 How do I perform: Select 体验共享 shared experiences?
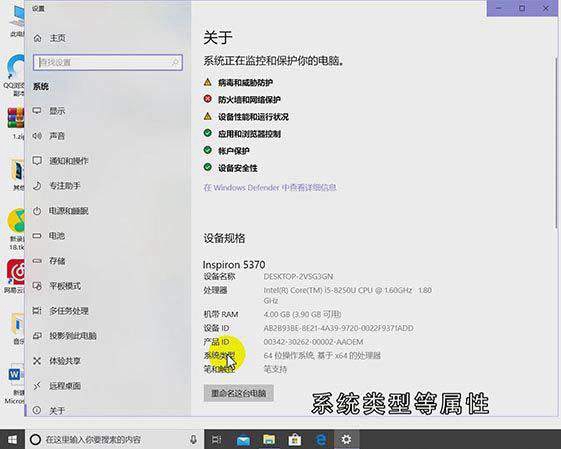(57, 361)
